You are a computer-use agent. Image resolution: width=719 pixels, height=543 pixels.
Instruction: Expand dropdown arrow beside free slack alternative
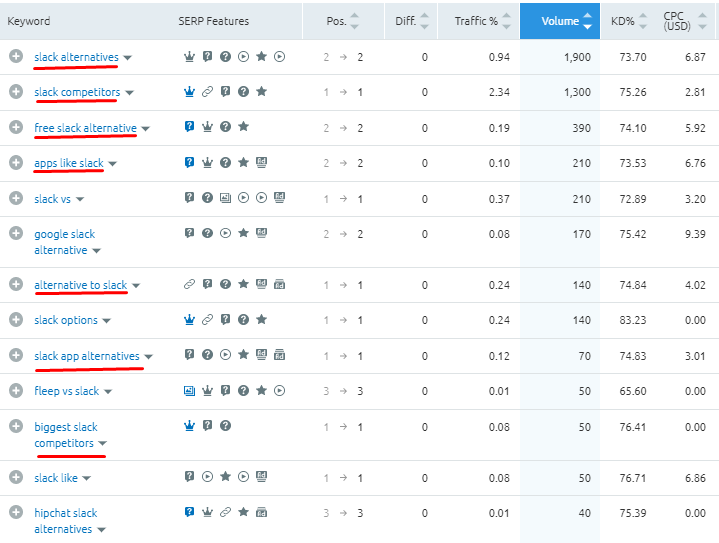145,129
